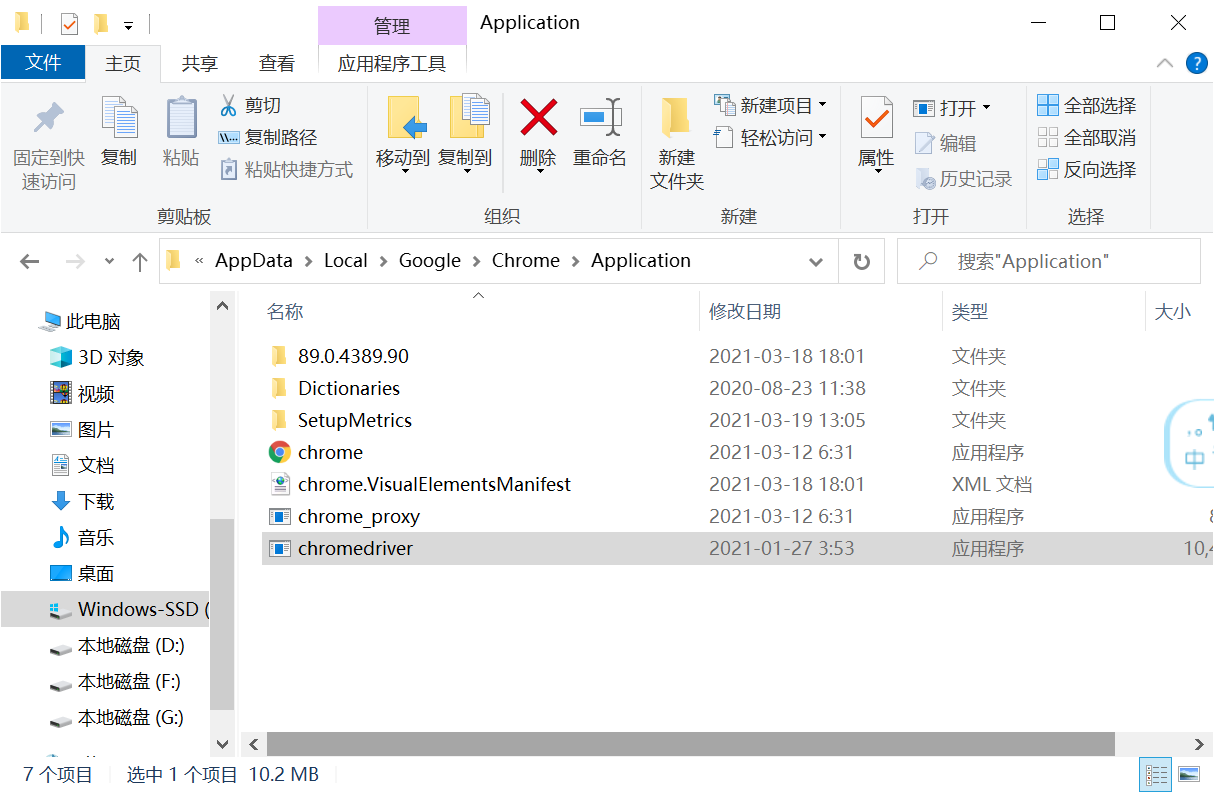Click the Edit item in Open group

coord(945,143)
